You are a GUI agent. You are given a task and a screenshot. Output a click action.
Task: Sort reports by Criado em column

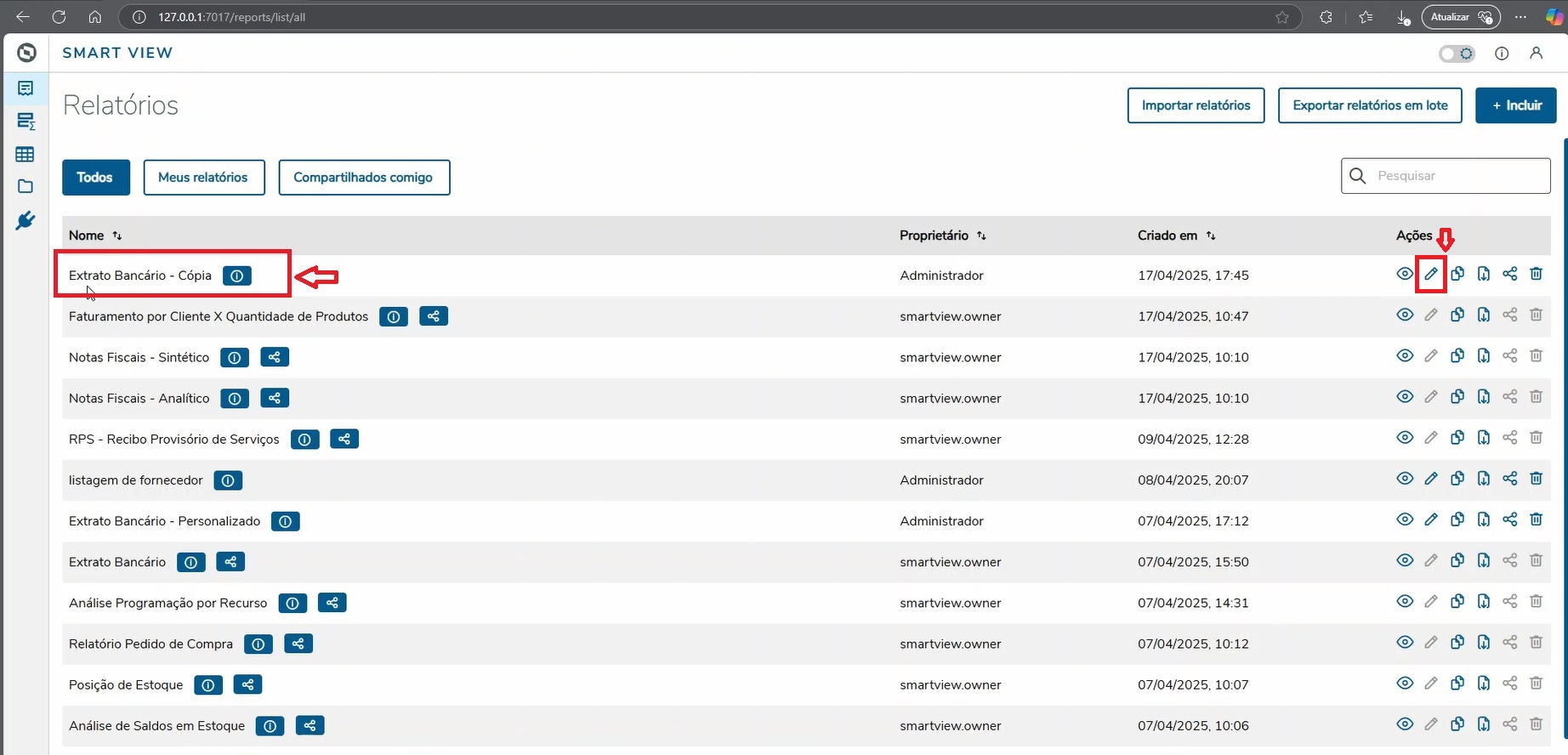(1211, 236)
